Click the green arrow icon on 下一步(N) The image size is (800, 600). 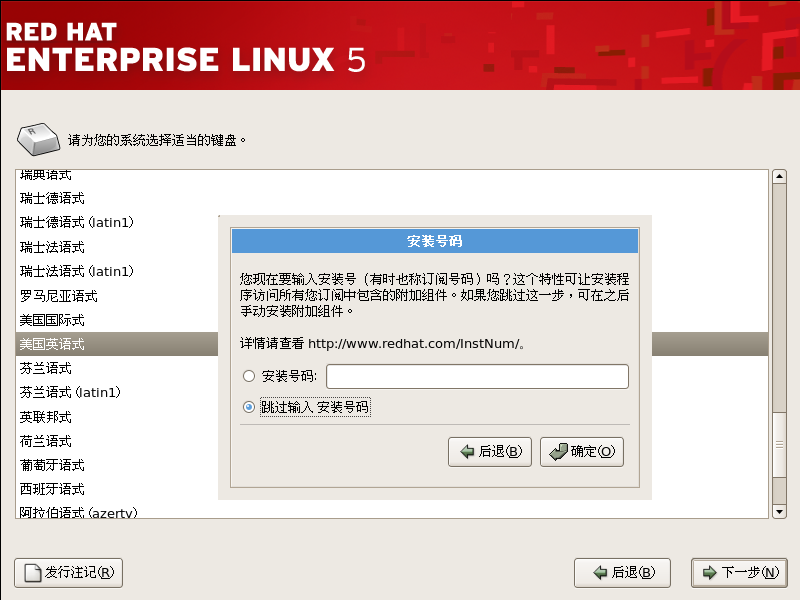(x=710, y=572)
